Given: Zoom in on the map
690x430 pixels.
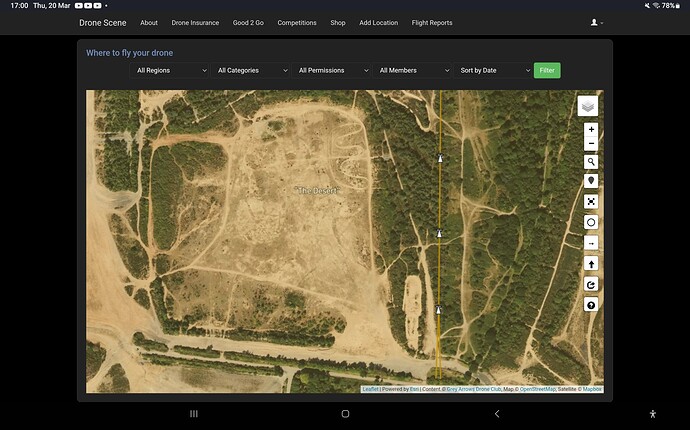Looking at the screenshot, I should (x=591, y=130).
